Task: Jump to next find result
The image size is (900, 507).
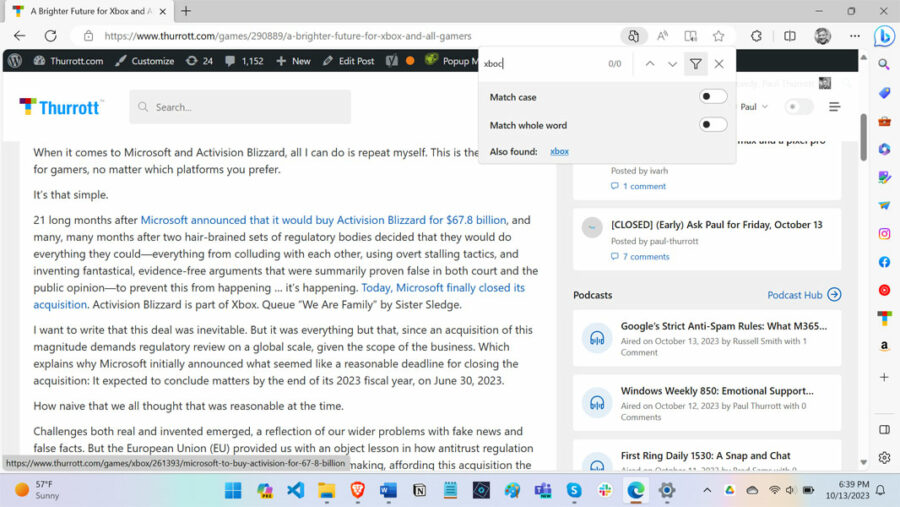Action: [672, 64]
